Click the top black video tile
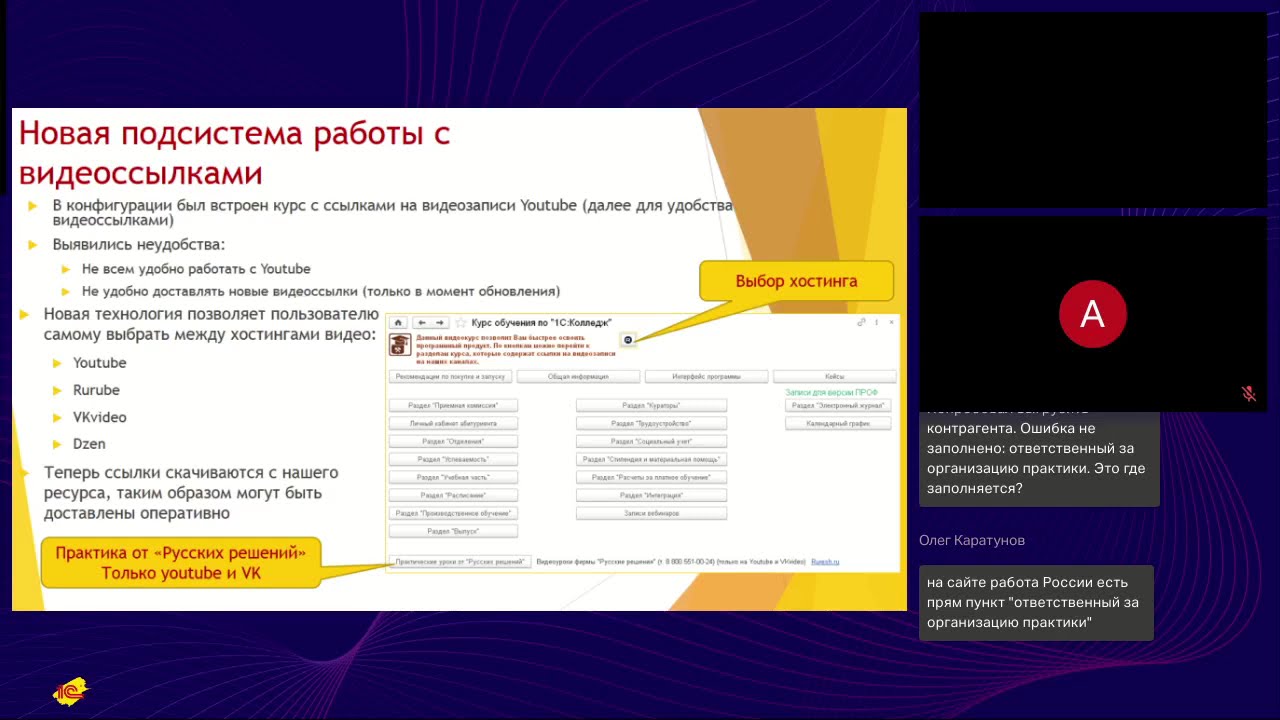 click(x=1092, y=109)
